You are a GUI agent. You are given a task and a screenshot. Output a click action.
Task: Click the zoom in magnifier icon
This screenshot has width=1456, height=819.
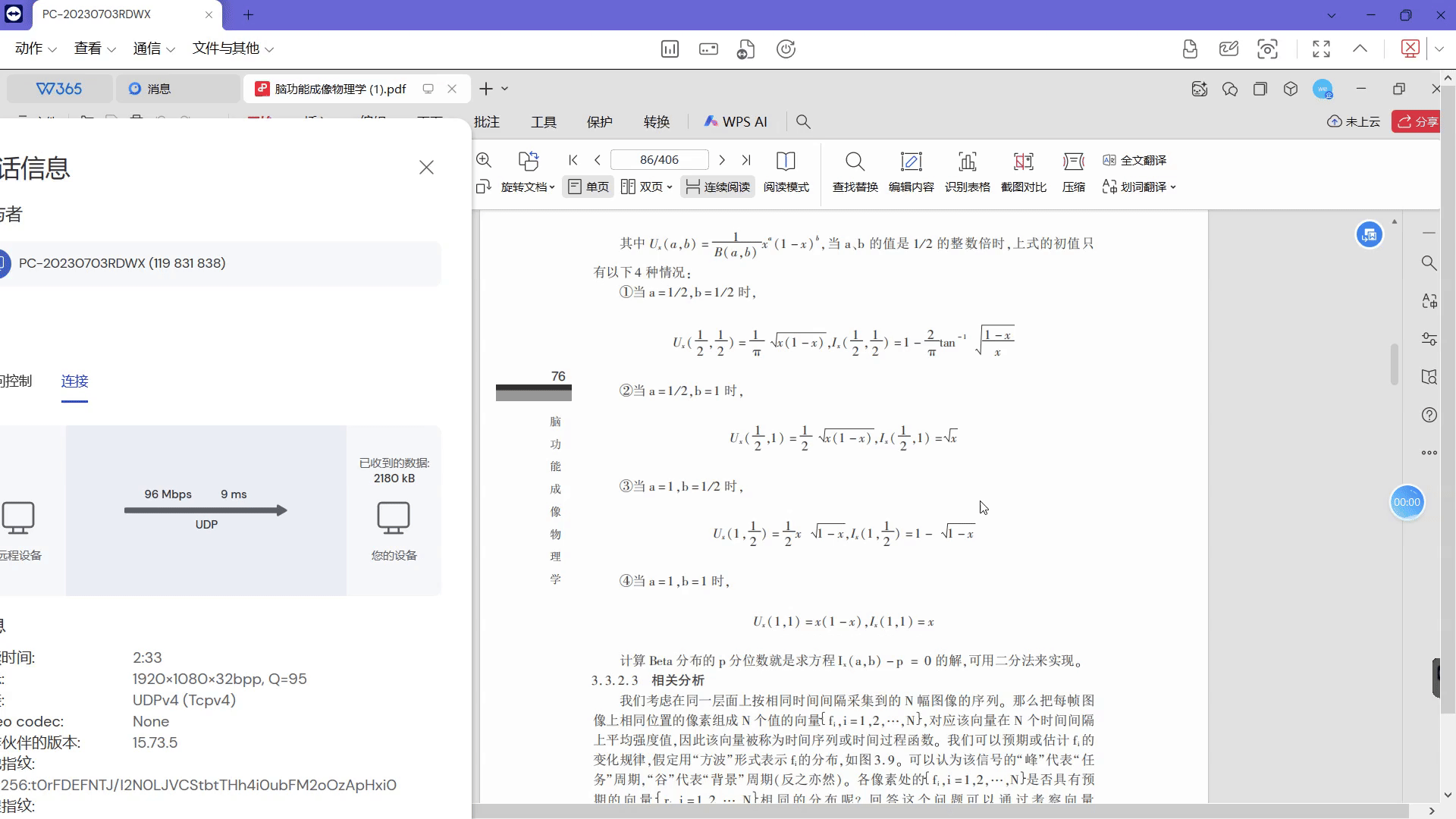(x=484, y=160)
